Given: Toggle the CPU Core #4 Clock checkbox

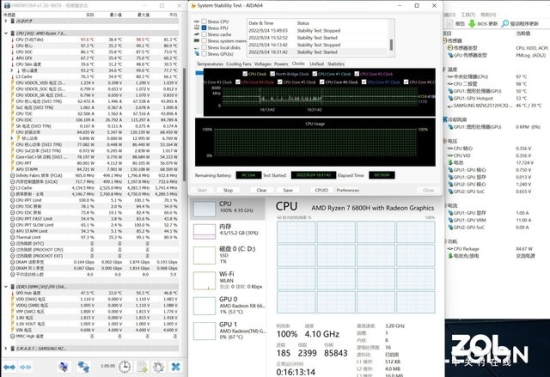Looking at the screenshot, I should pos(238,82).
